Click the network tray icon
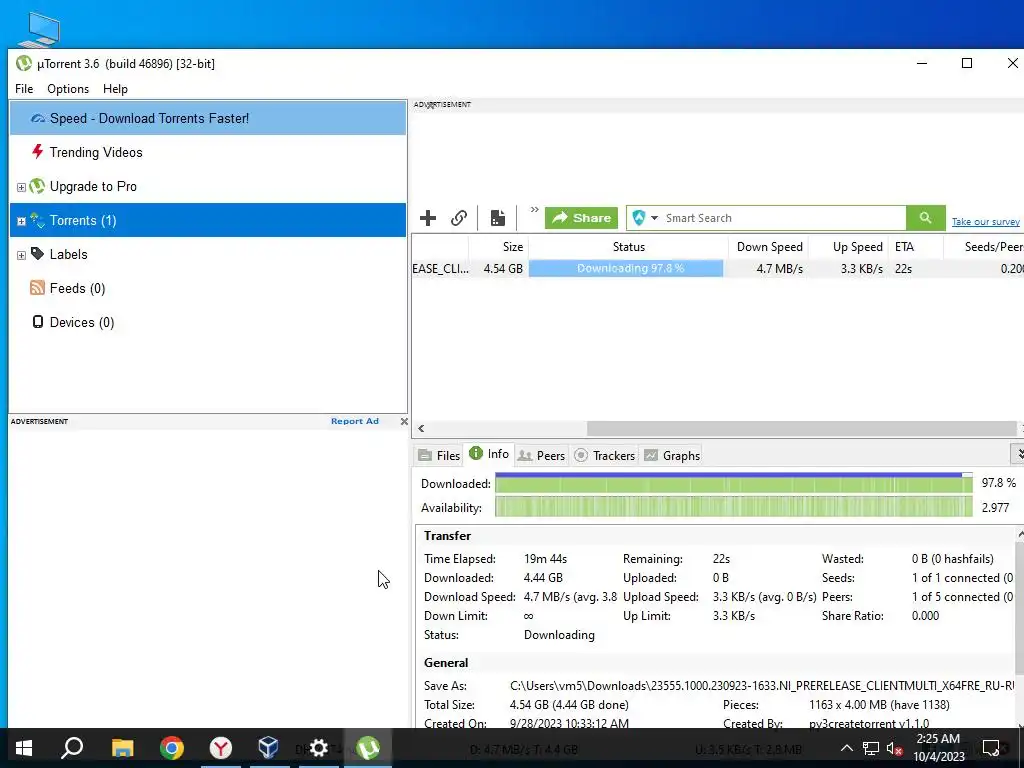This screenshot has height=768, width=1024. pos(871,748)
